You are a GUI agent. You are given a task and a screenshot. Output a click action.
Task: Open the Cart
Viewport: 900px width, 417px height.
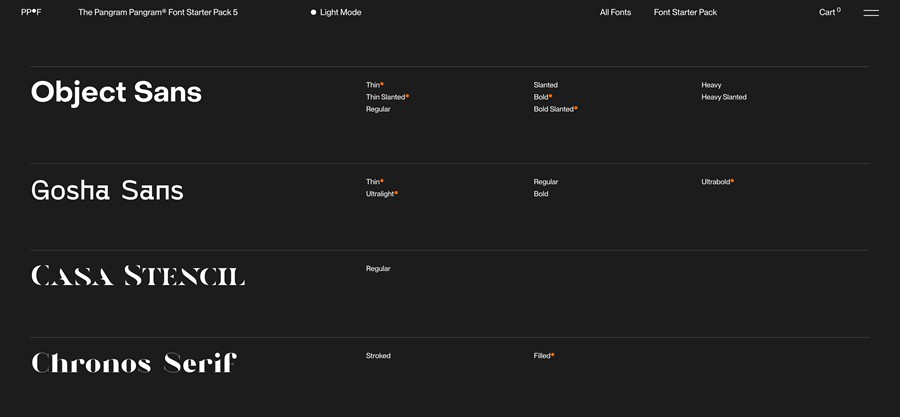[829, 12]
